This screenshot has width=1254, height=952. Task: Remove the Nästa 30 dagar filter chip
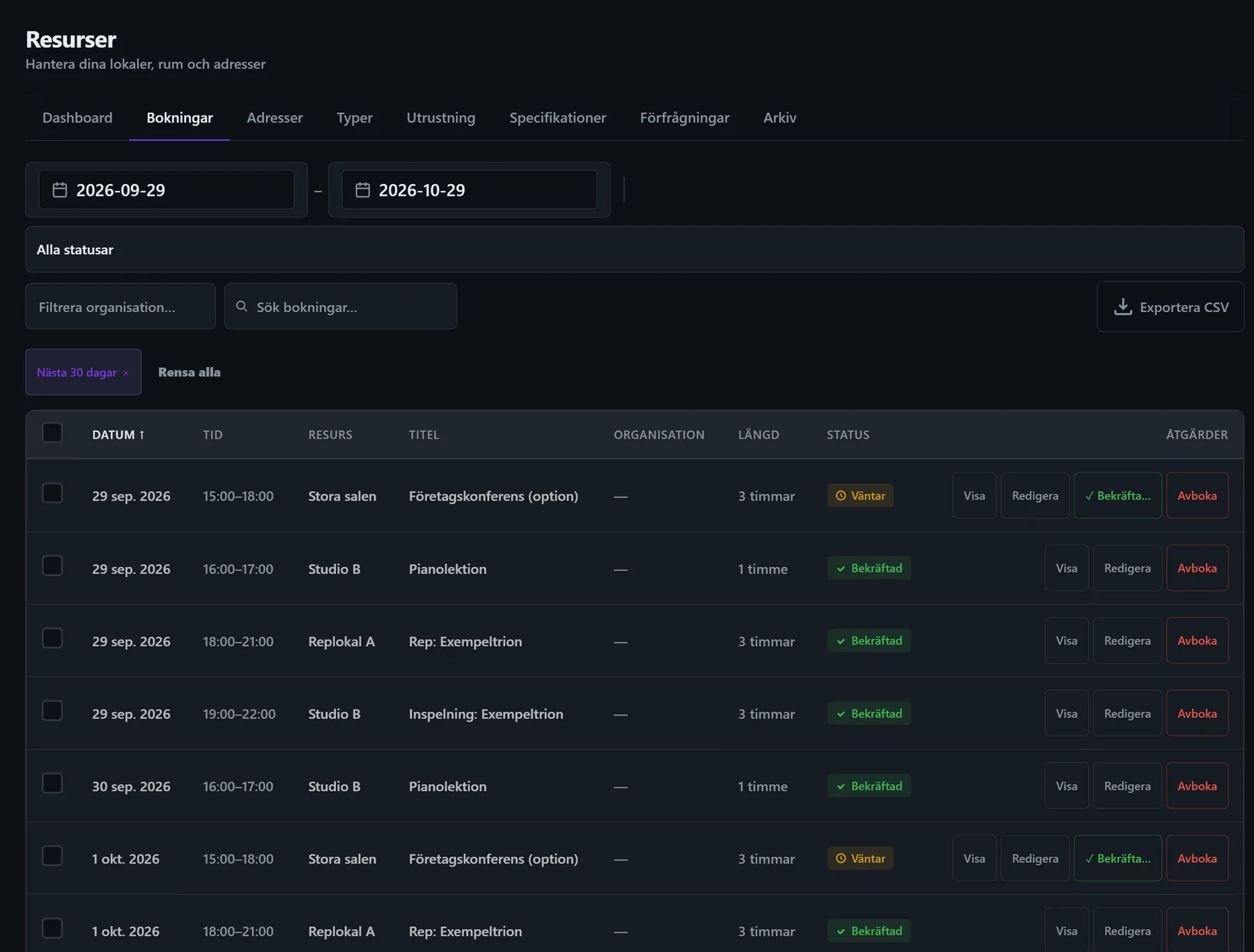pyautogui.click(x=126, y=373)
